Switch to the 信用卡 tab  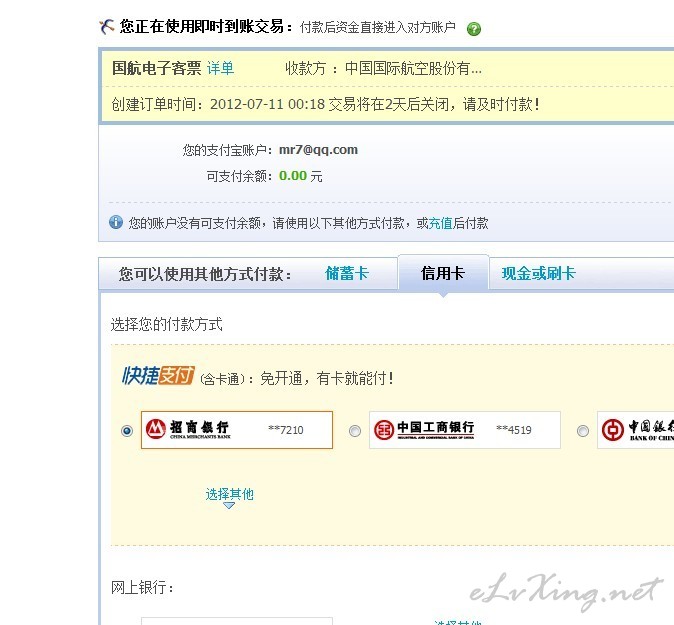[443, 273]
